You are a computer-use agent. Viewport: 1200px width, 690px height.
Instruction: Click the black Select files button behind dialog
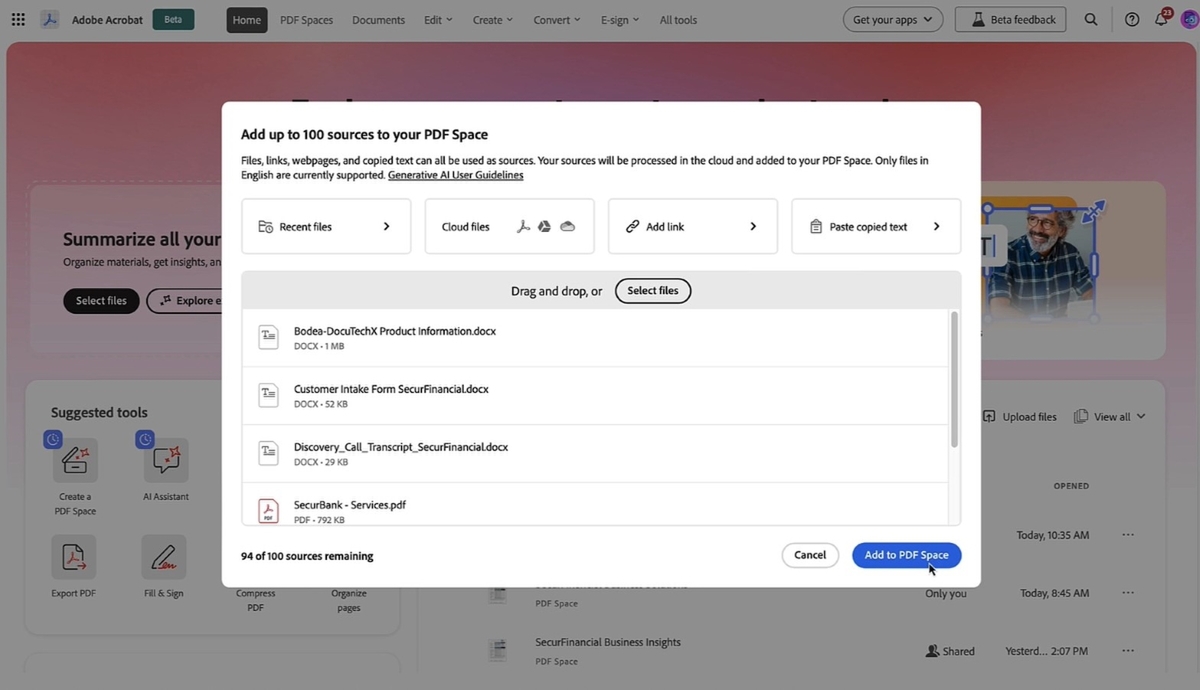click(x=101, y=300)
